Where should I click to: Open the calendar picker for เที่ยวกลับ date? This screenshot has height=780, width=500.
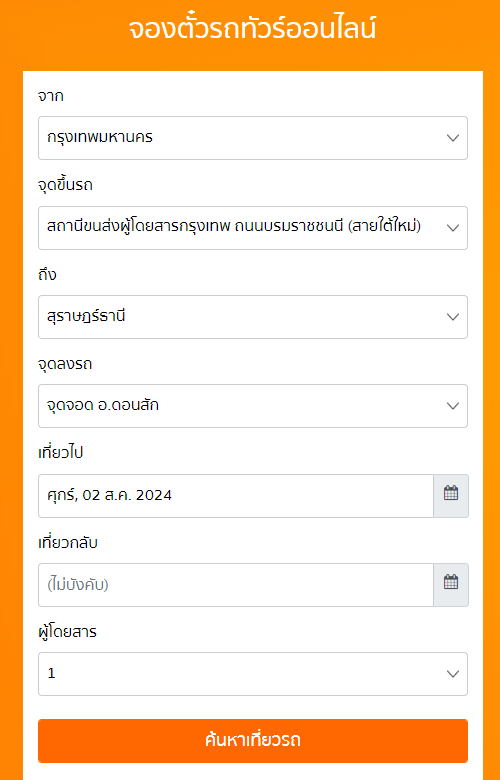coord(451,585)
